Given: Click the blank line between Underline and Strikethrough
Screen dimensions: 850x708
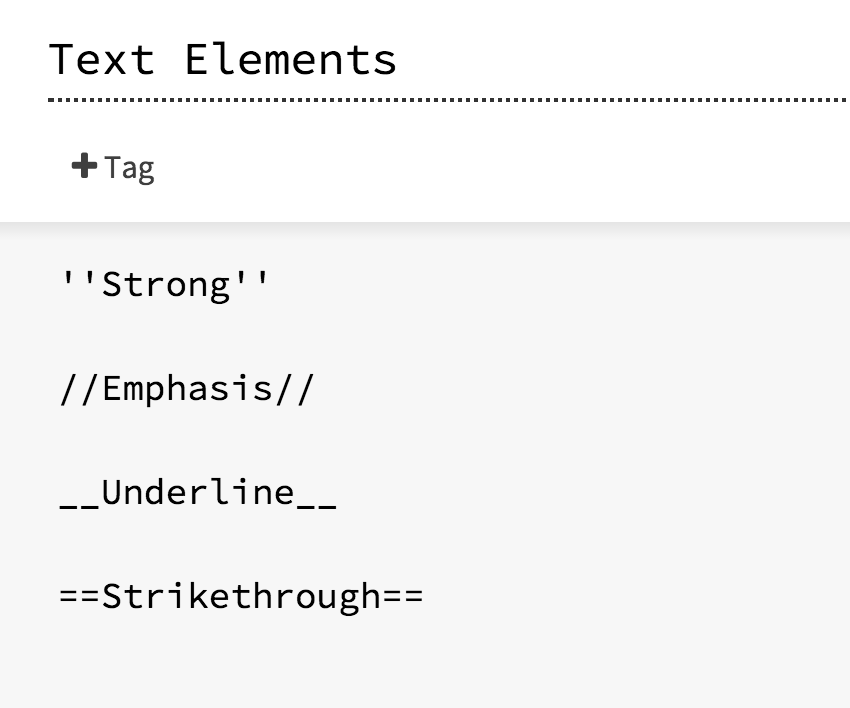Looking at the screenshot, I should tap(300, 545).
